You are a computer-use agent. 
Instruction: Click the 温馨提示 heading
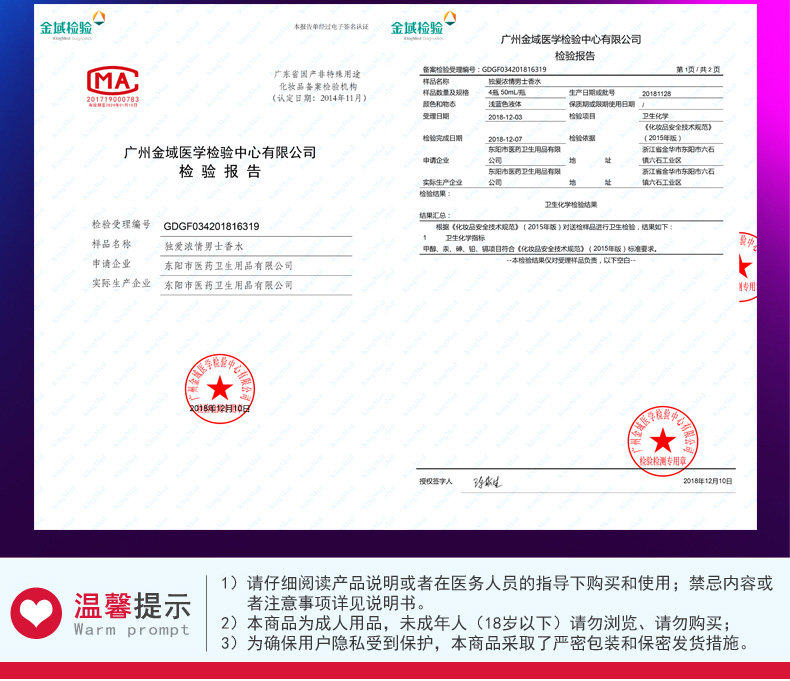point(133,605)
